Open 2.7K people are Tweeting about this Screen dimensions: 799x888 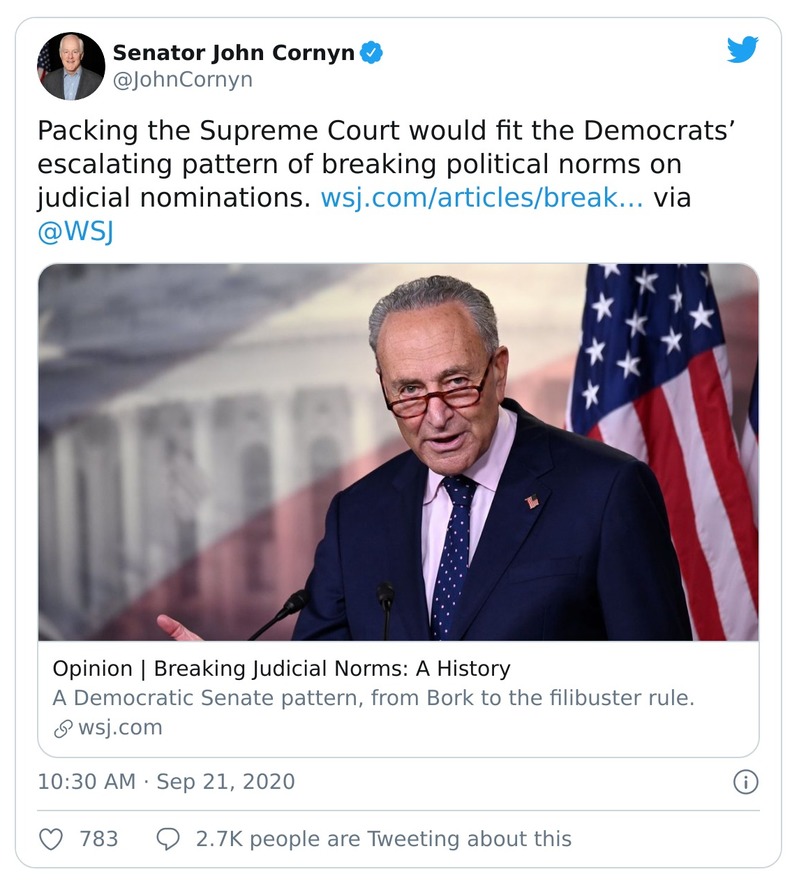[x=383, y=839]
